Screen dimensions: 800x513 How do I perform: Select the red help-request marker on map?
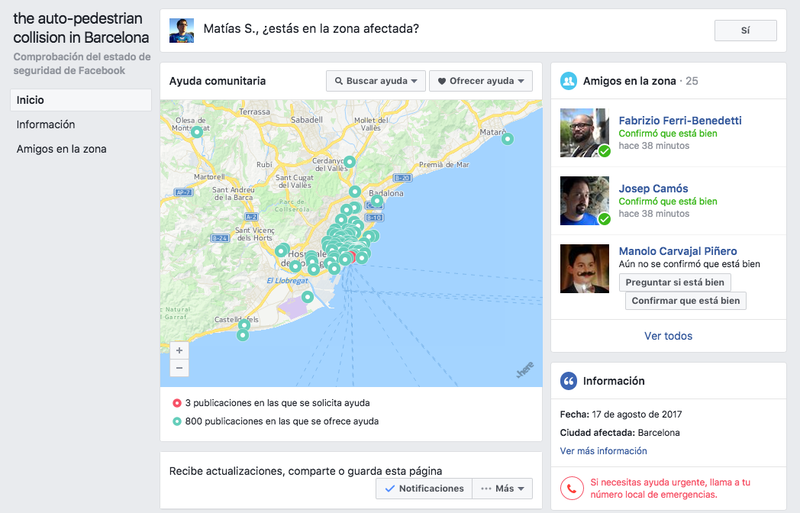[x=353, y=256]
